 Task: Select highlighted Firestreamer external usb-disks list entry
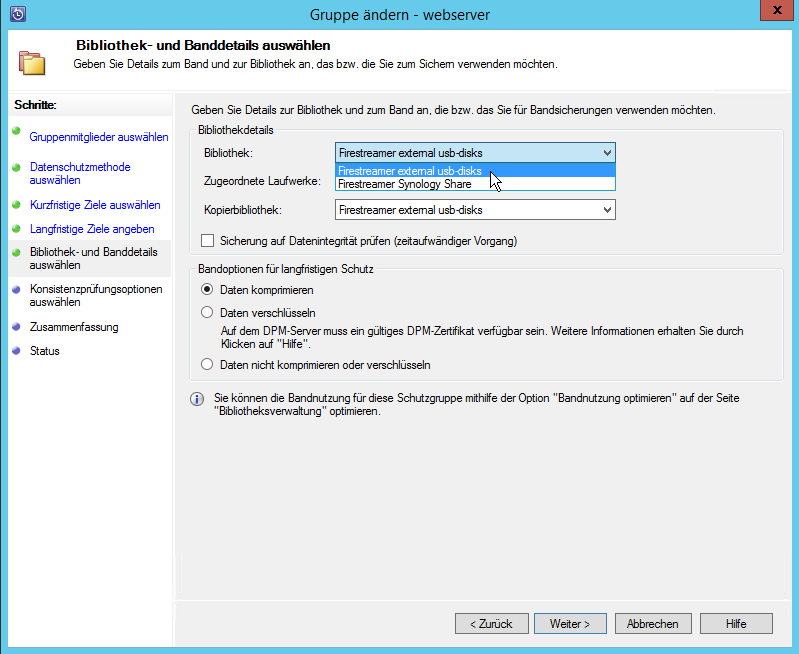tap(410, 171)
